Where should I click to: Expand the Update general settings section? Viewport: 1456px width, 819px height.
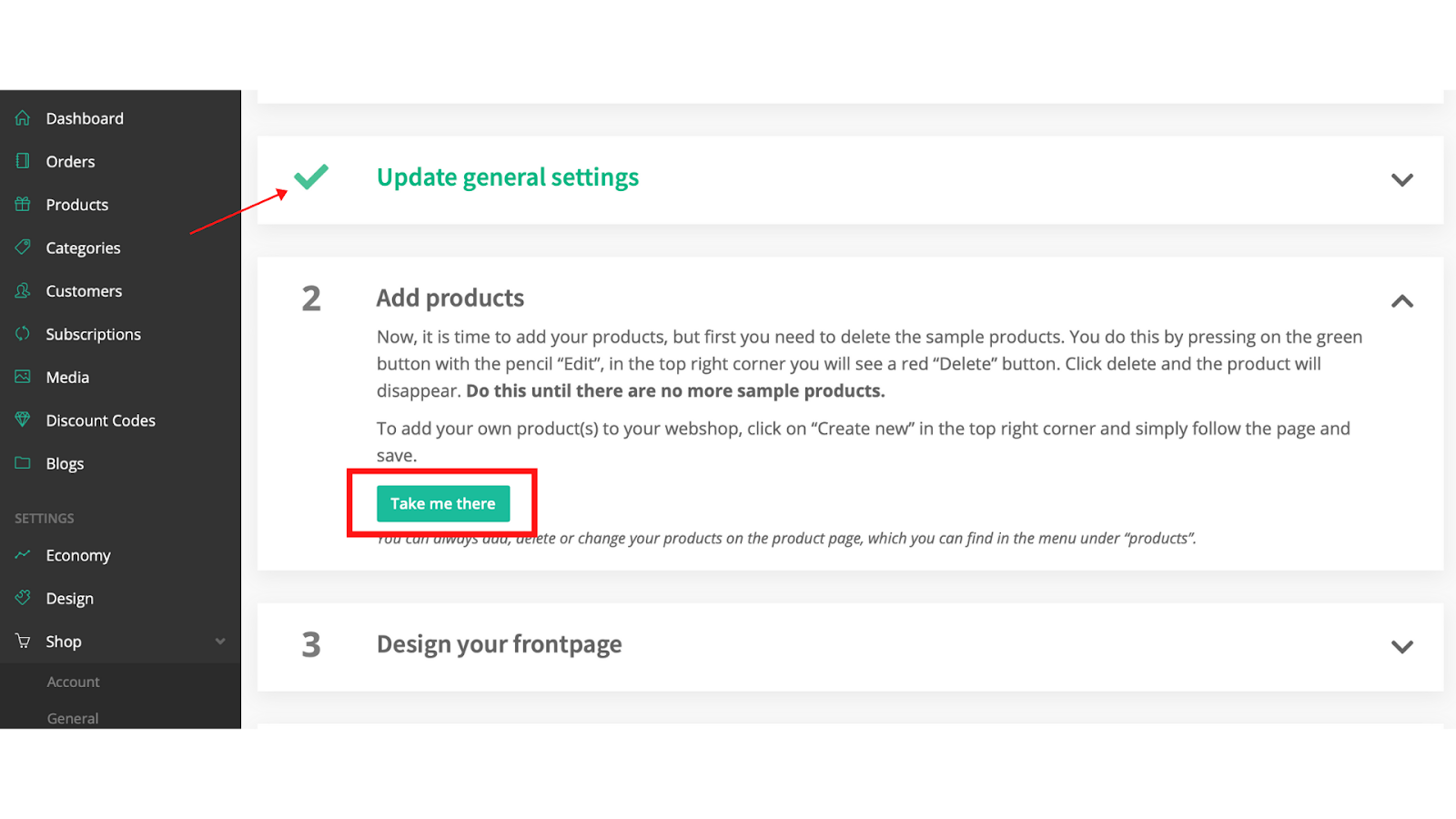1402,179
